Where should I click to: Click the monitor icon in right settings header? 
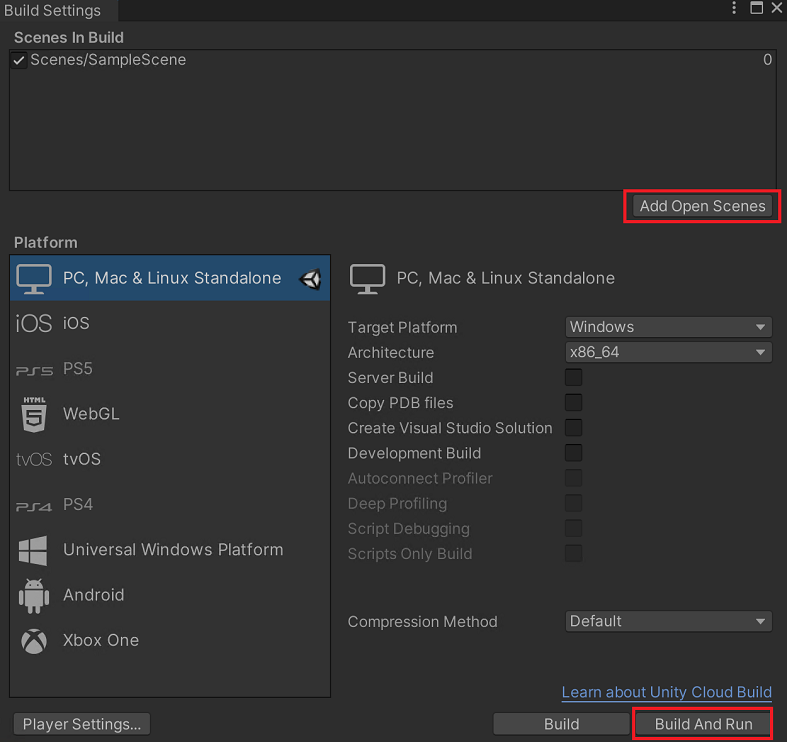tap(367, 279)
